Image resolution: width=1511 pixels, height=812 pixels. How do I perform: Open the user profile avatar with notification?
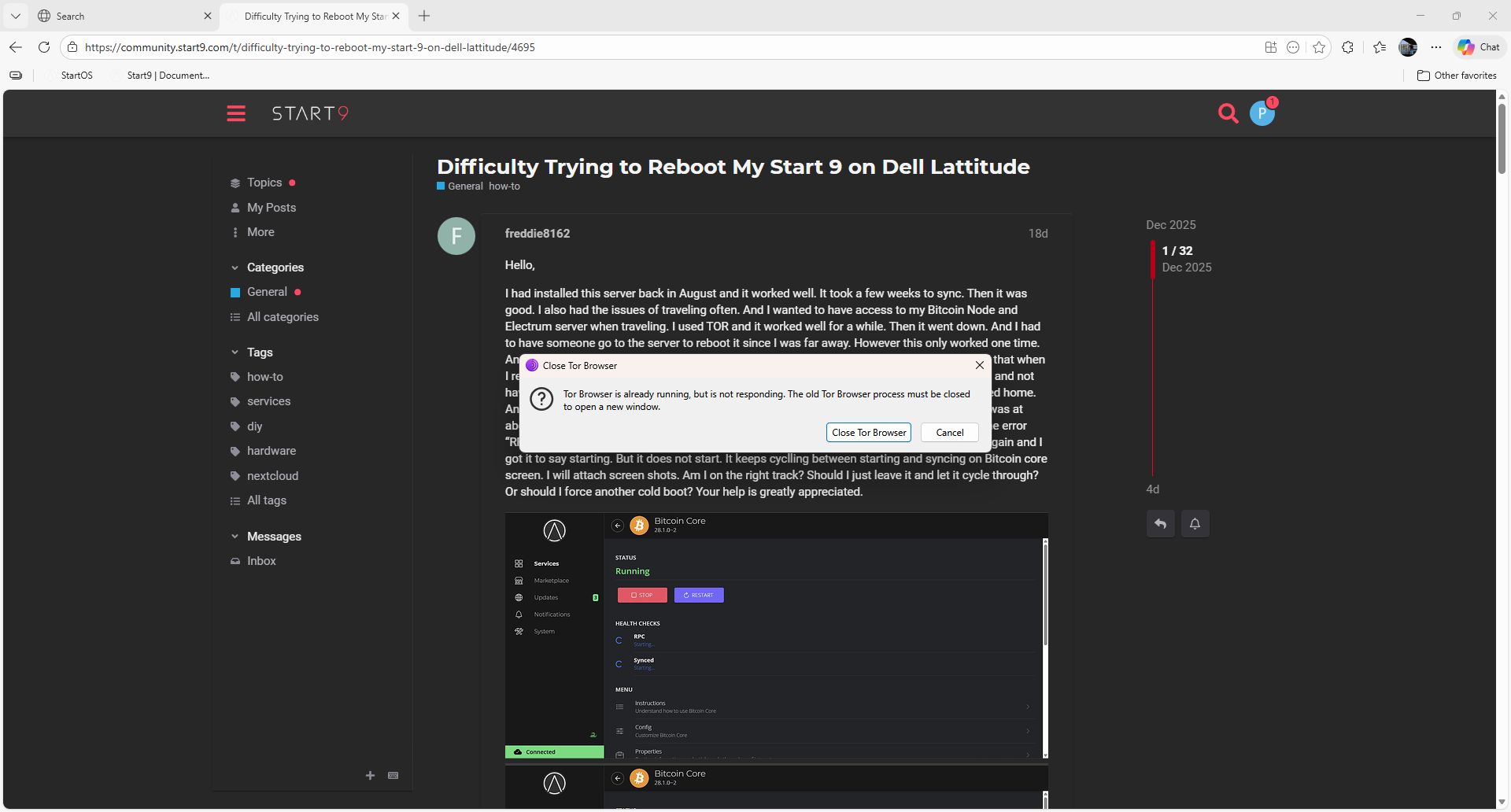tap(1262, 113)
